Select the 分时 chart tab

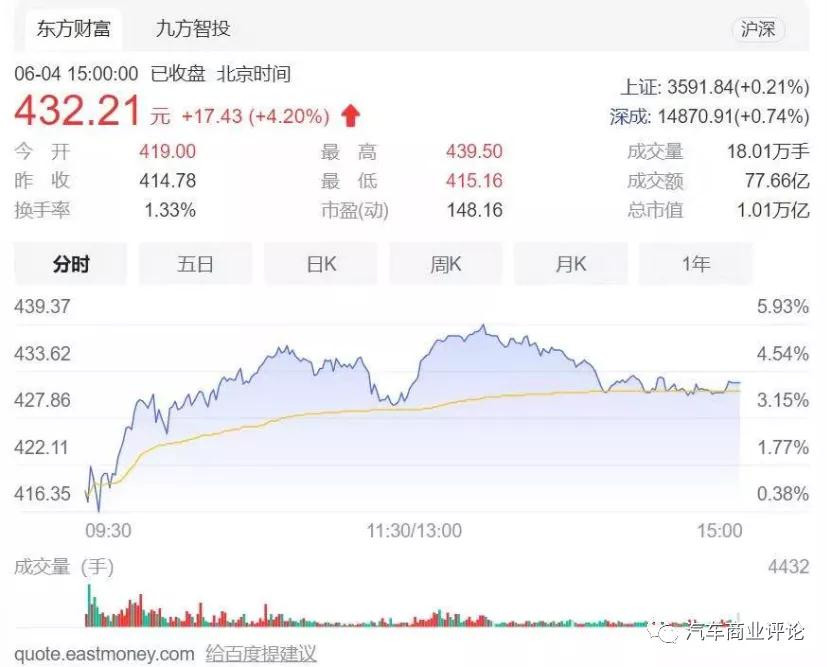coord(71,265)
